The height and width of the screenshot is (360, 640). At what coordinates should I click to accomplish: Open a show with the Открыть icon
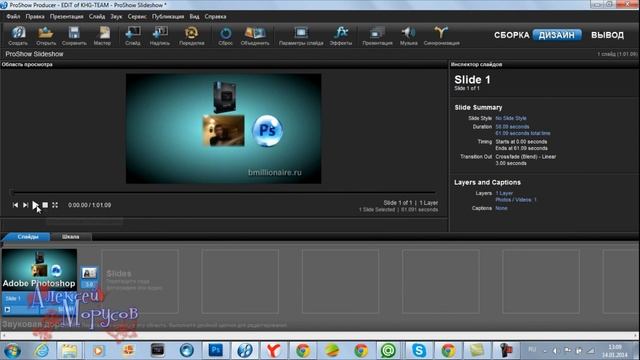46,36
